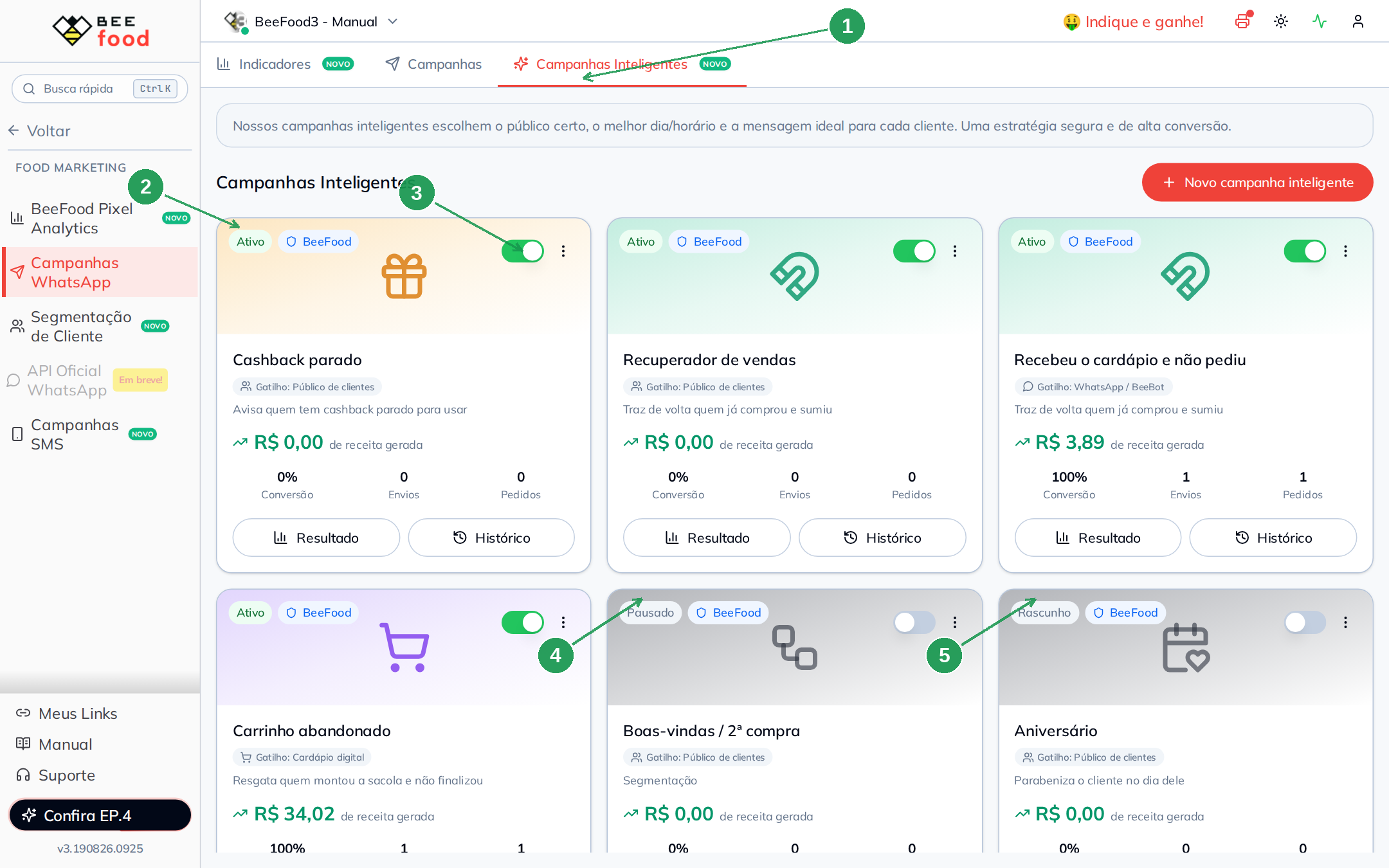Open the user profile icon
Viewport: 1389px width, 868px height.
1358,21
